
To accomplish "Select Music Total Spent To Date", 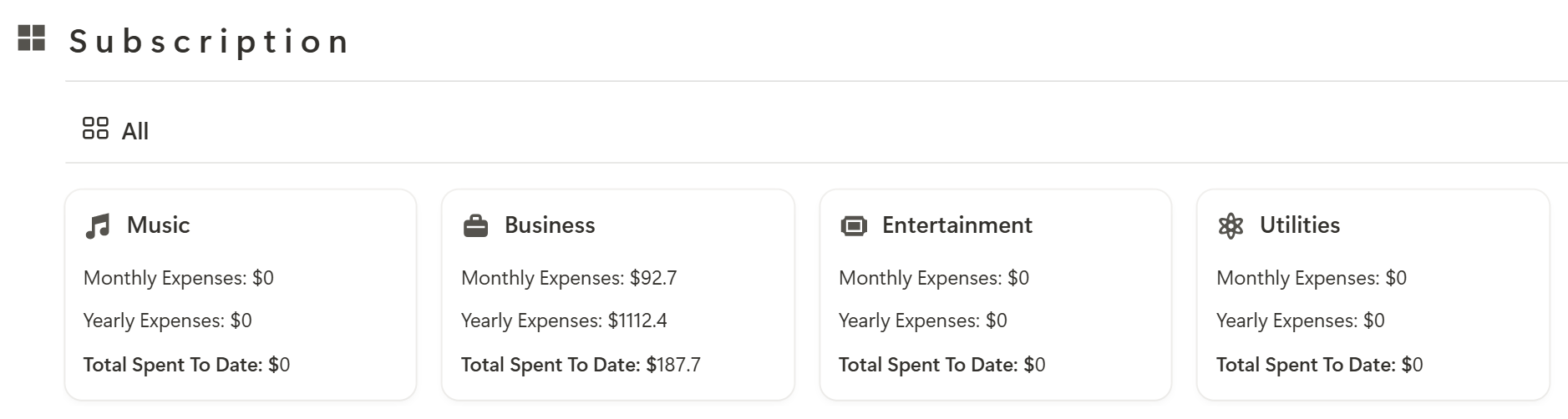I will click(x=187, y=365).
